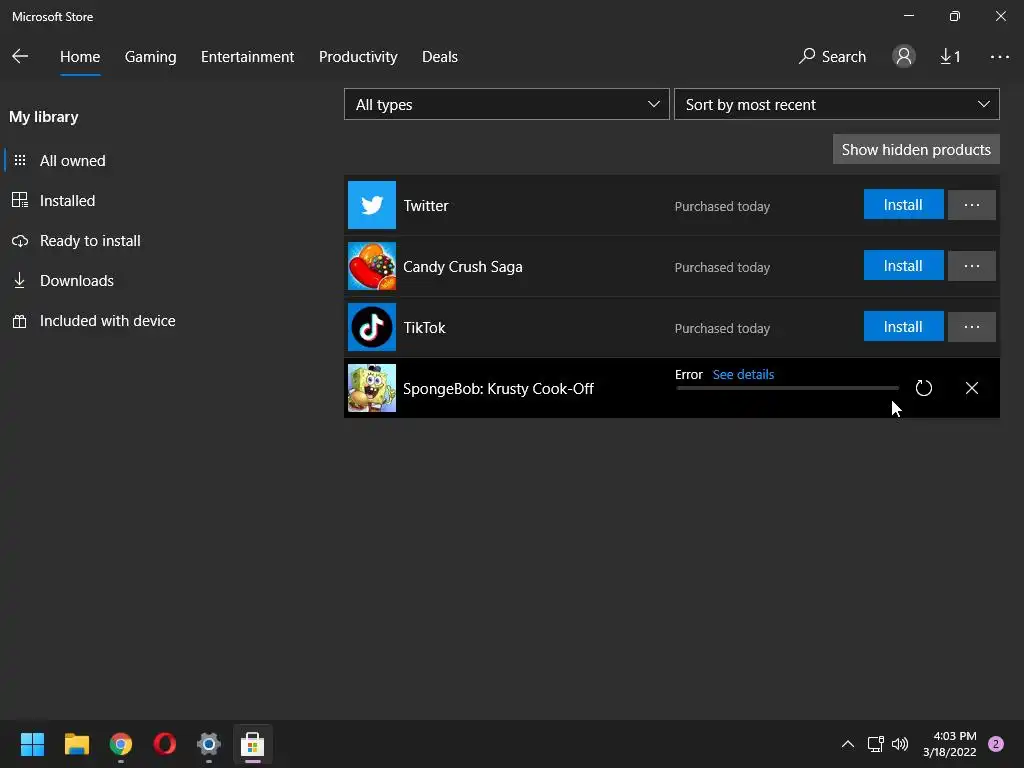Open Settings from the taskbar
This screenshot has height=768, width=1024.
(209, 744)
